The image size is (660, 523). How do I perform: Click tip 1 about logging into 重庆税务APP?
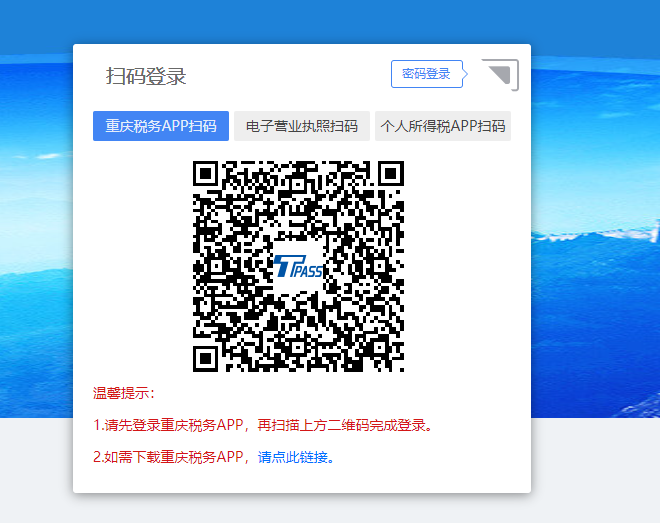point(263,425)
